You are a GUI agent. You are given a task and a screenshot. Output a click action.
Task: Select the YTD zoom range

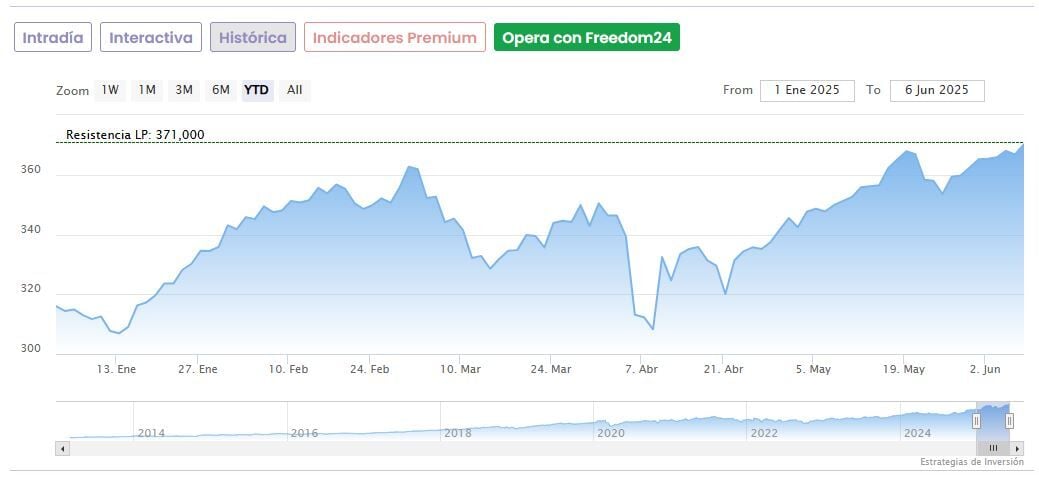coord(257,90)
